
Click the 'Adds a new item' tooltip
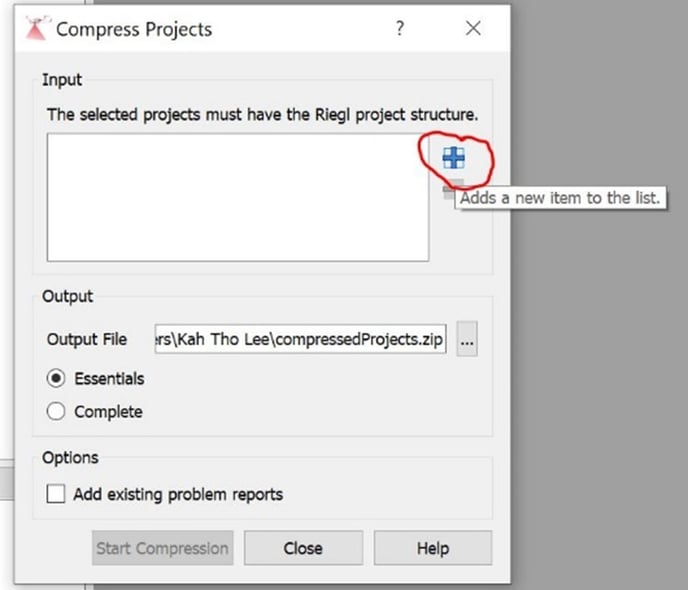(x=560, y=198)
